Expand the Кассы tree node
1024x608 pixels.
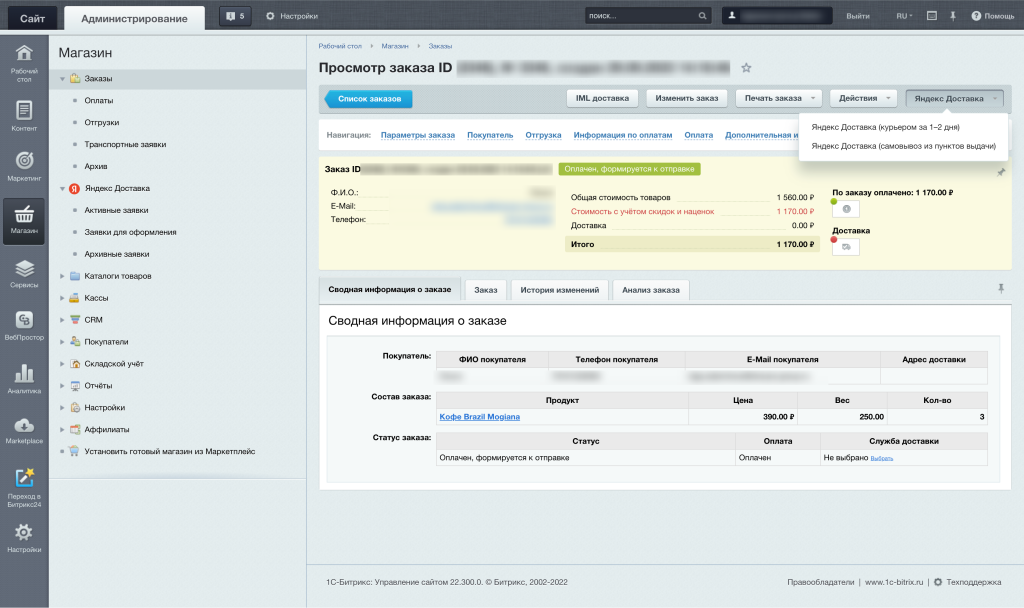(63, 298)
